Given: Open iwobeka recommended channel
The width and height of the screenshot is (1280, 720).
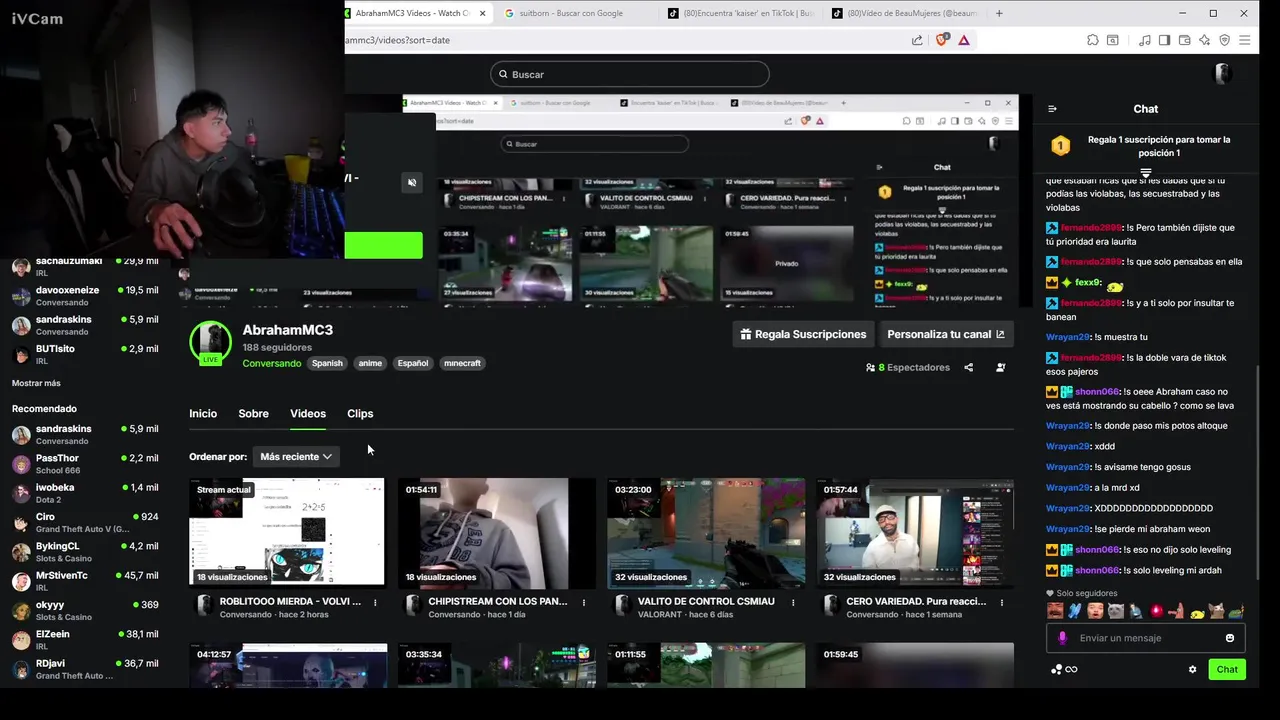Looking at the screenshot, I should (85, 493).
